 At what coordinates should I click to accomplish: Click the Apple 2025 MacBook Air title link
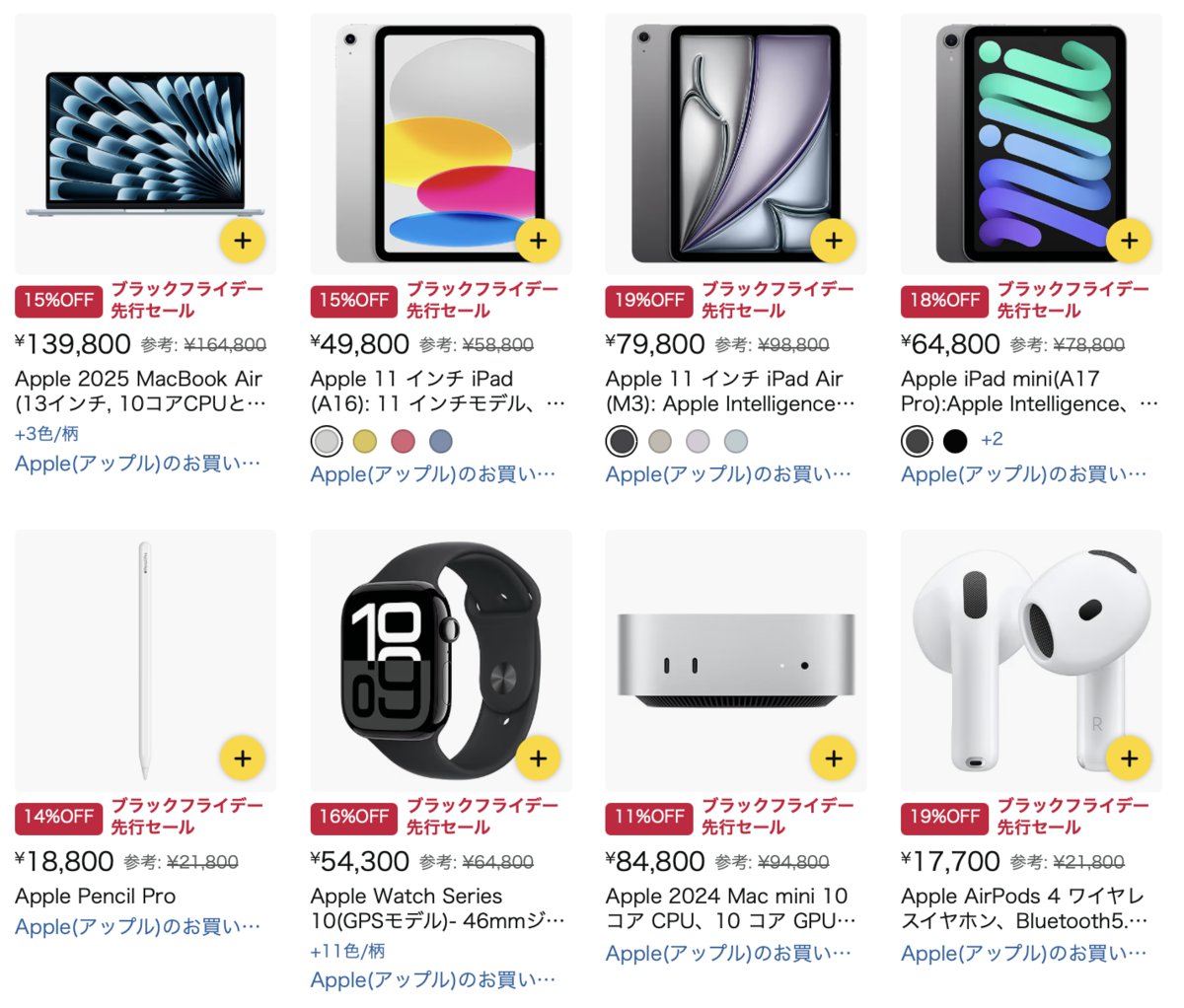coord(140,392)
